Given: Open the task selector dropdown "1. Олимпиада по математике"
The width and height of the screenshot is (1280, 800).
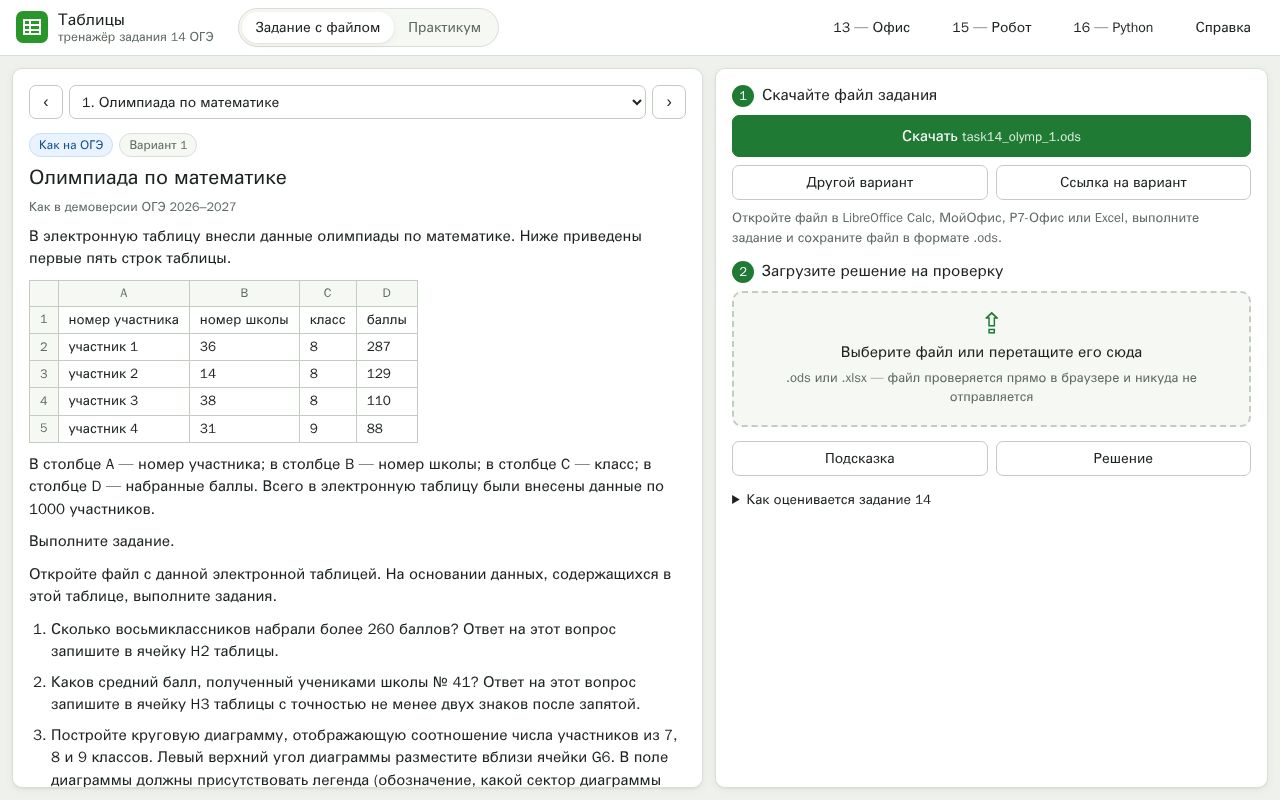Looking at the screenshot, I should click(x=357, y=102).
